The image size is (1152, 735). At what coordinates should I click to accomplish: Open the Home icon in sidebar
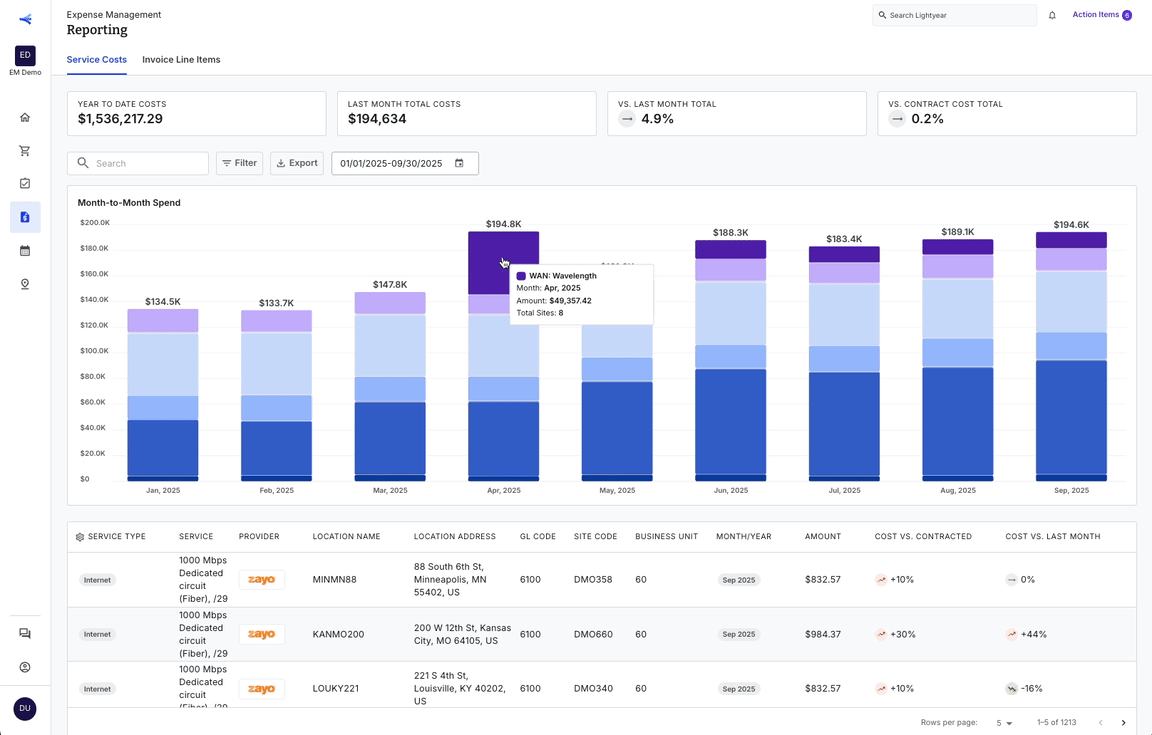point(25,118)
